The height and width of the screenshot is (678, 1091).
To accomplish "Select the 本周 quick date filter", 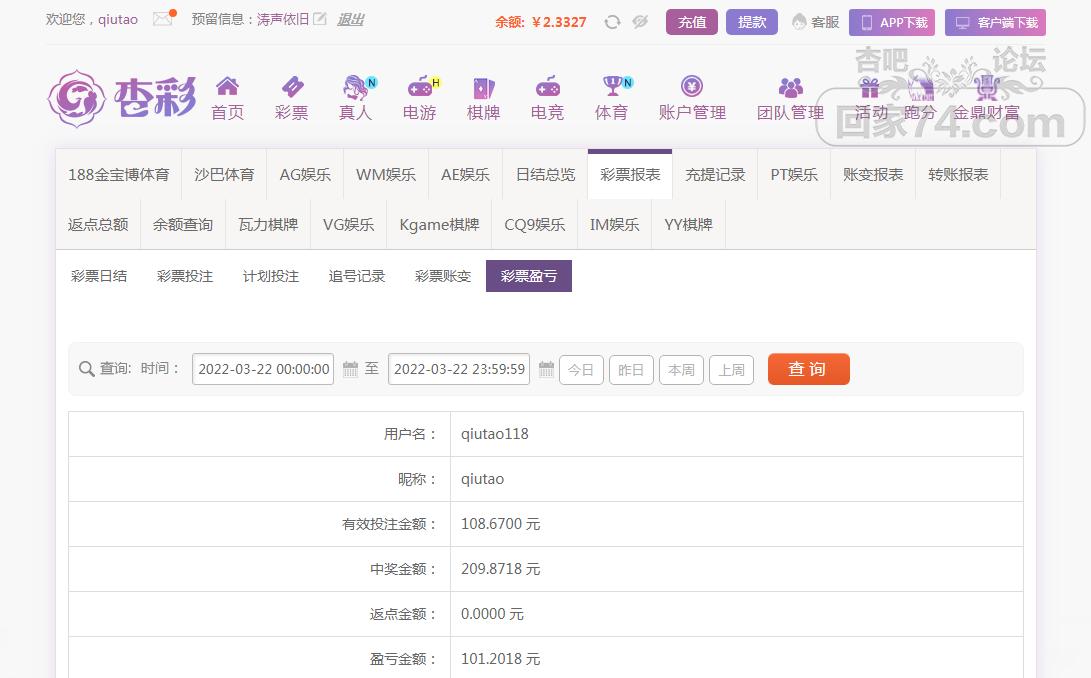I will point(681,370).
